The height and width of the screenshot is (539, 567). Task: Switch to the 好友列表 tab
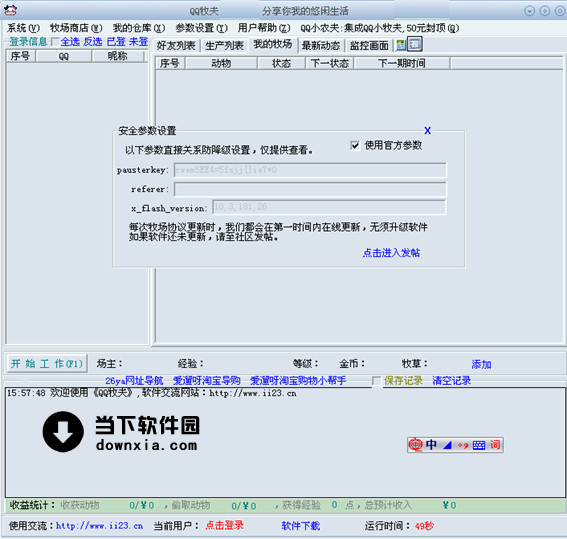176,46
